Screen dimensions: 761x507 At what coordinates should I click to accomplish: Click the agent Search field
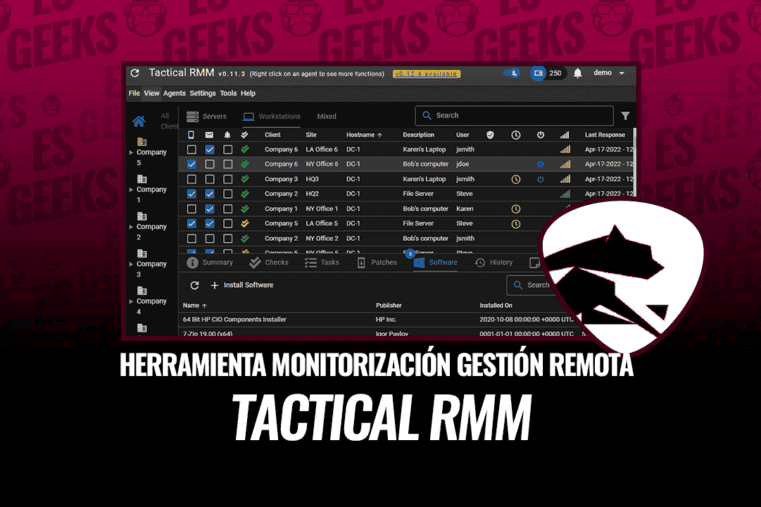pyautogui.click(x=514, y=115)
